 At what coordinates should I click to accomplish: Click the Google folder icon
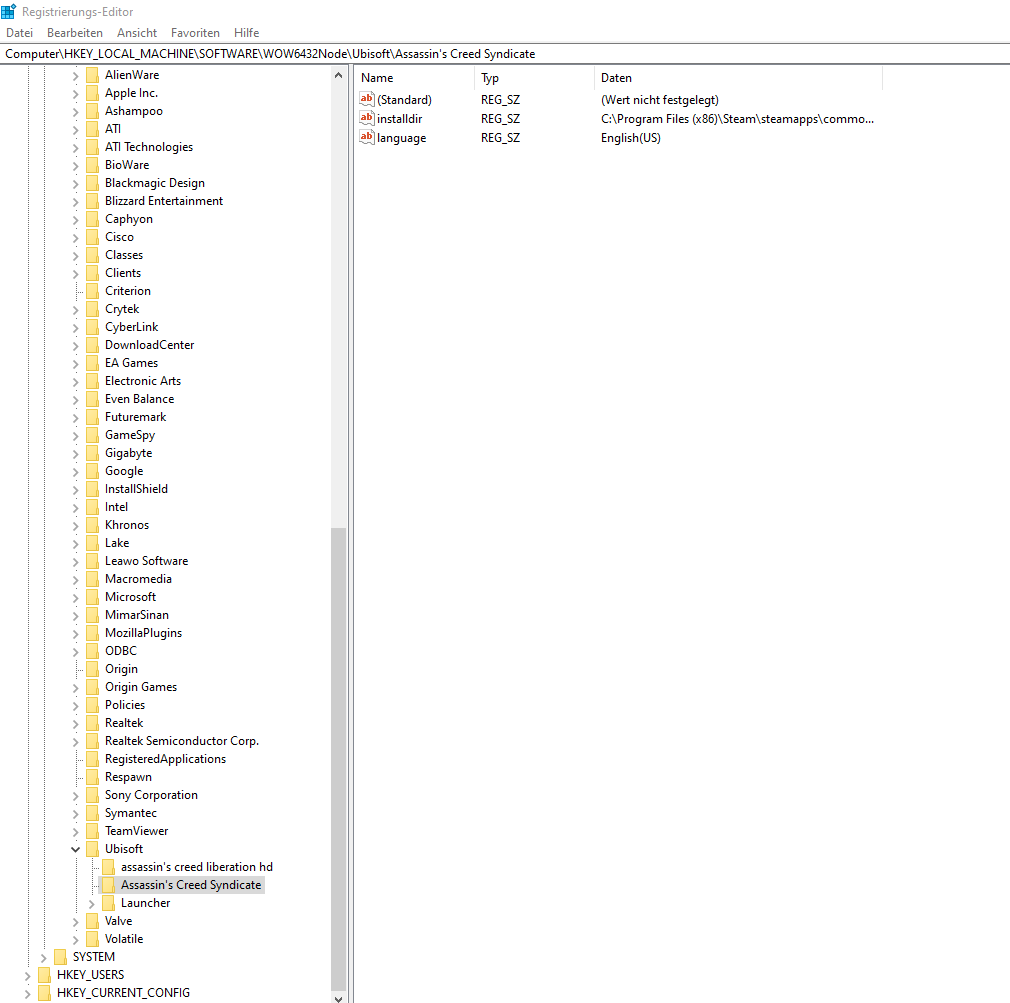[93, 471]
